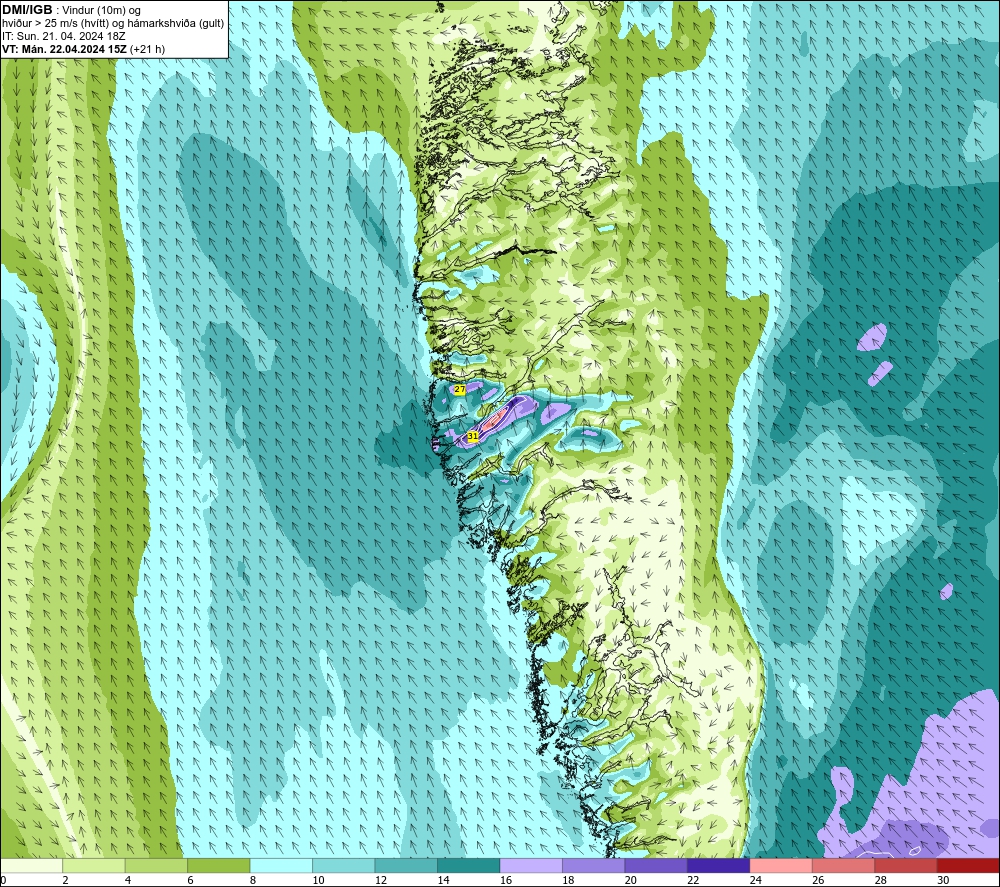This screenshot has width=1000, height=887.
Task: Click the legend scale number 8
Action: point(253,880)
